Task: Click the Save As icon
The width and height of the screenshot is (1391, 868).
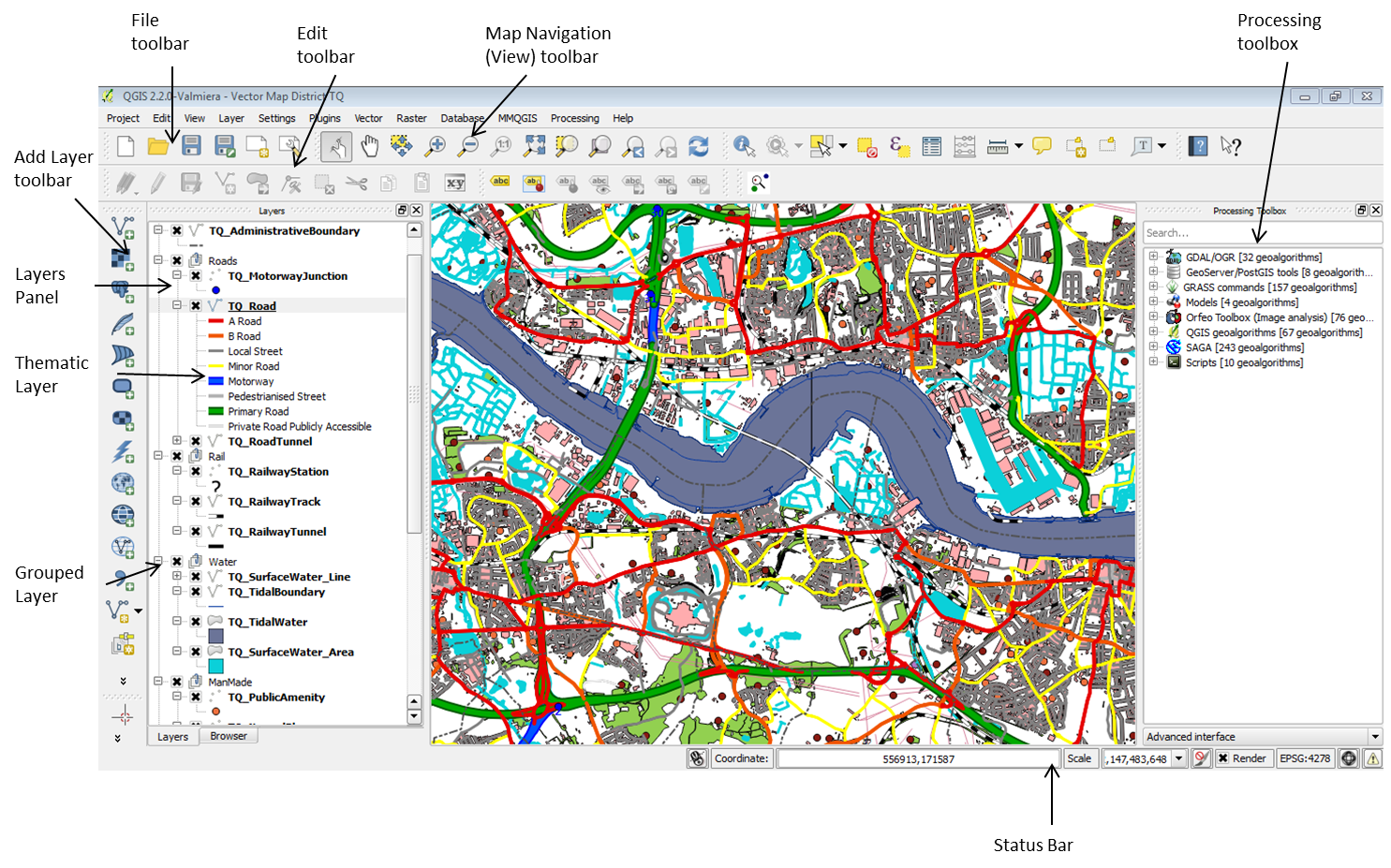Action: pyautogui.click(x=225, y=145)
